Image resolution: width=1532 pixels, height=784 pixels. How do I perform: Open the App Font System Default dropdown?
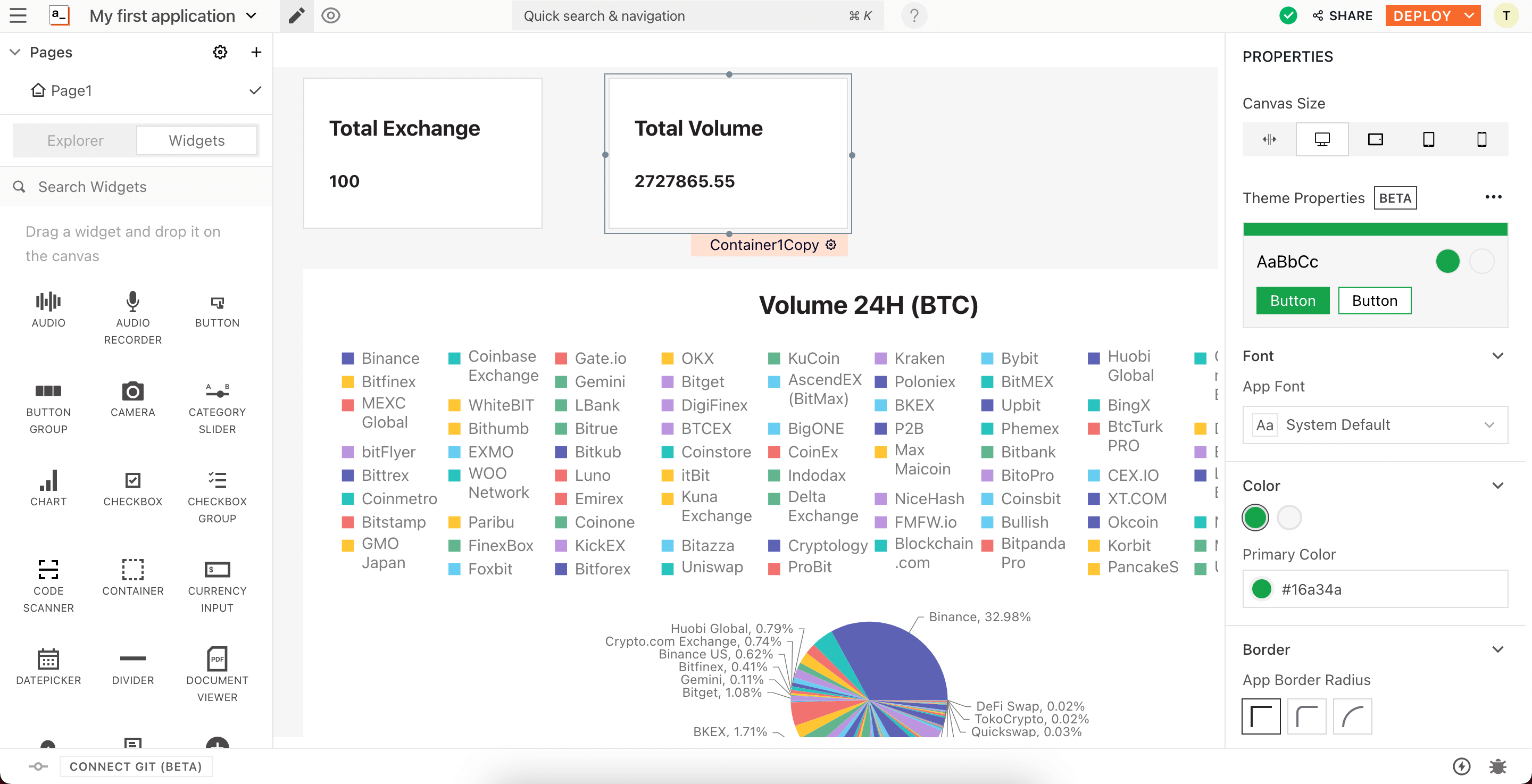tap(1375, 425)
